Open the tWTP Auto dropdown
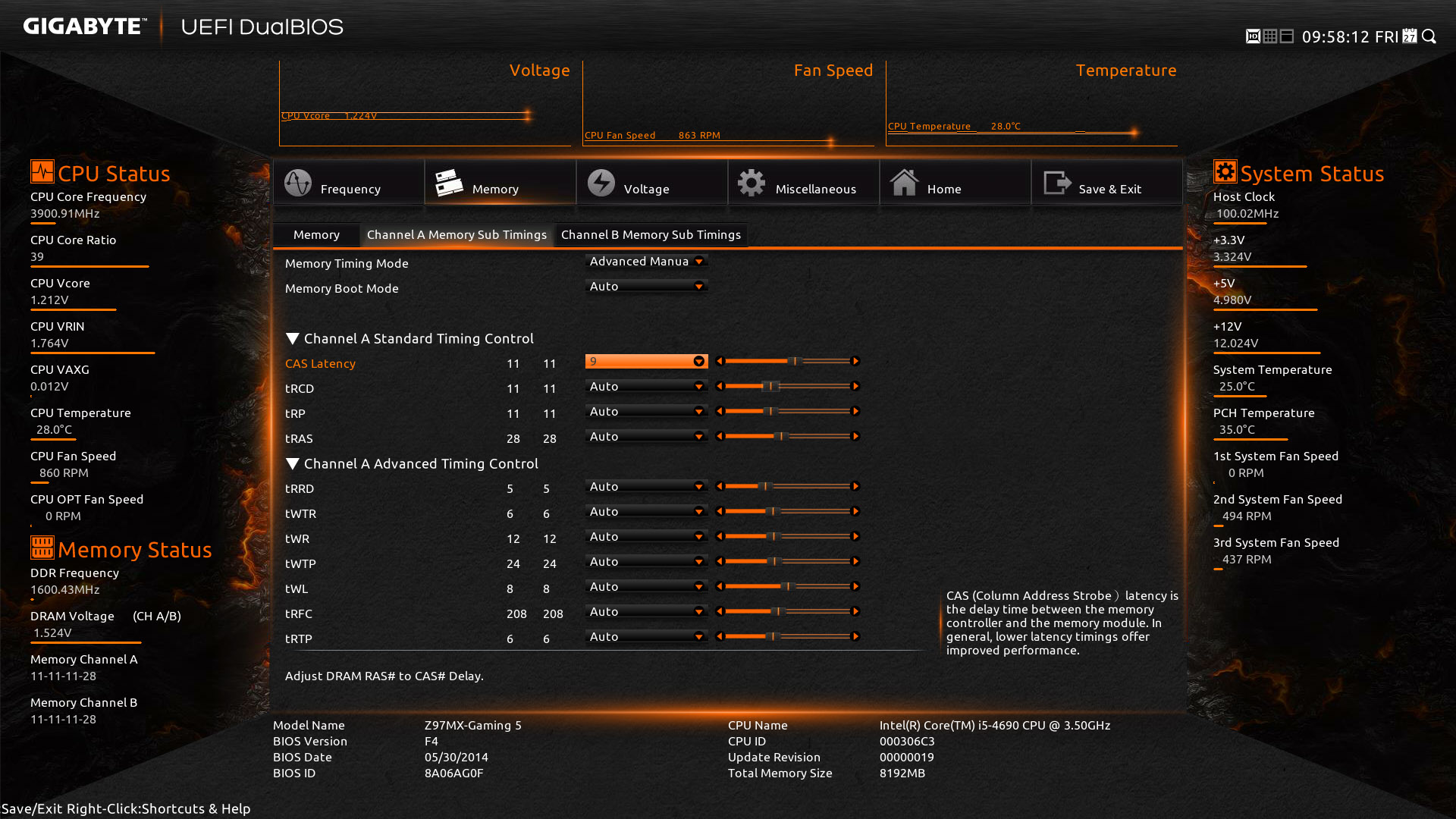This screenshot has height=819, width=1456. [x=646, y=562]
